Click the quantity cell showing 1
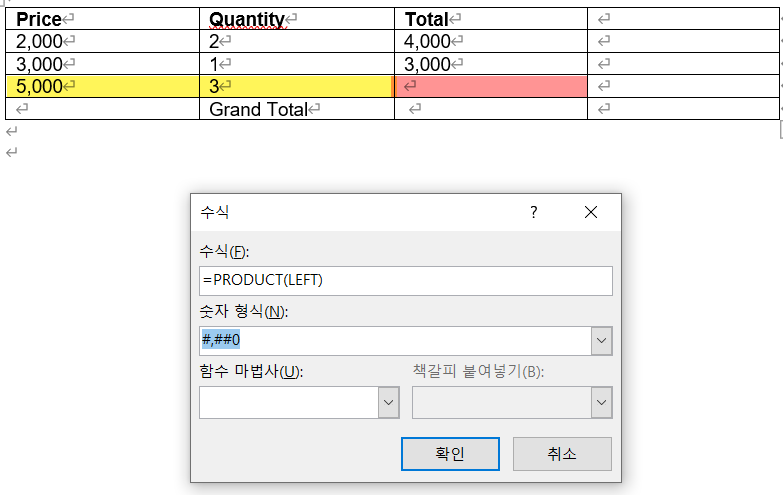Viewport: 783px width, 495px height. 297,63
